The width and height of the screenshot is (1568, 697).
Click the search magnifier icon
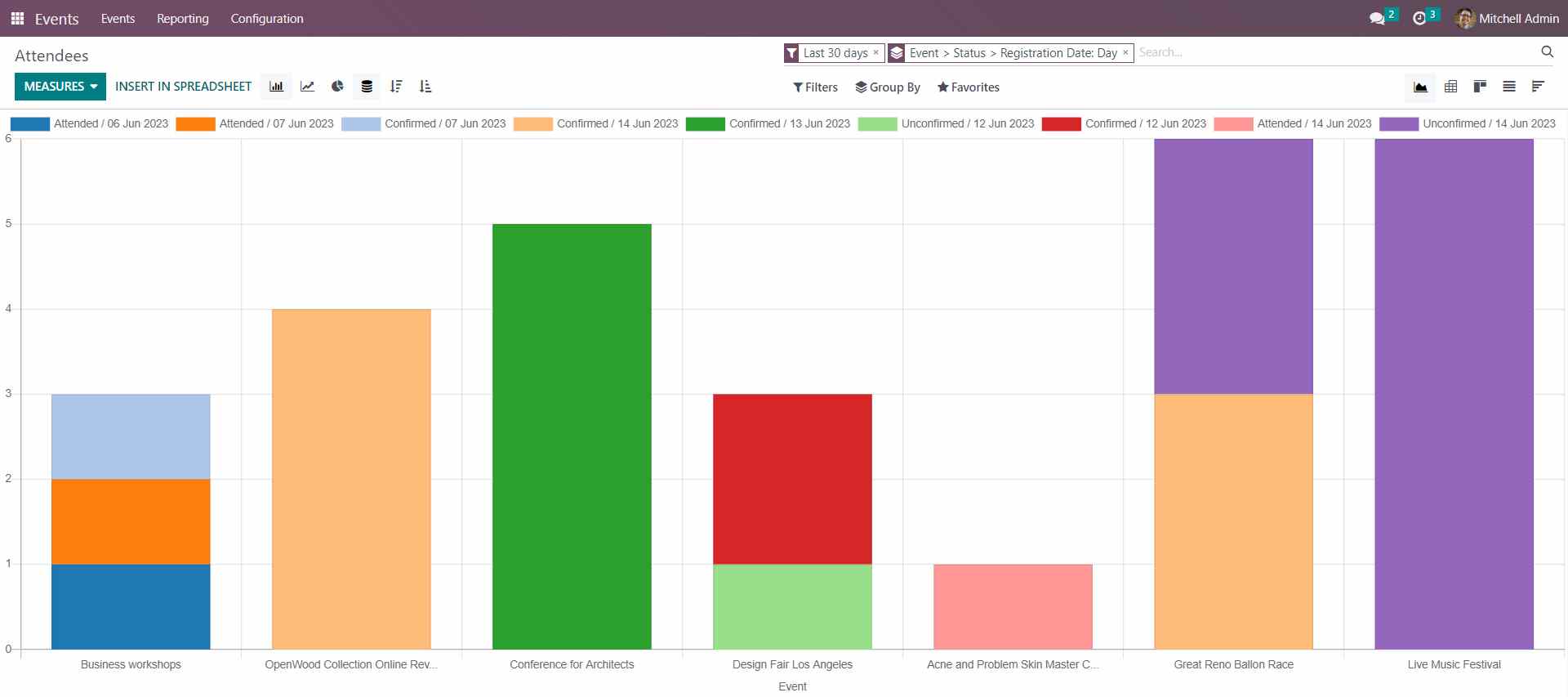1547,51
